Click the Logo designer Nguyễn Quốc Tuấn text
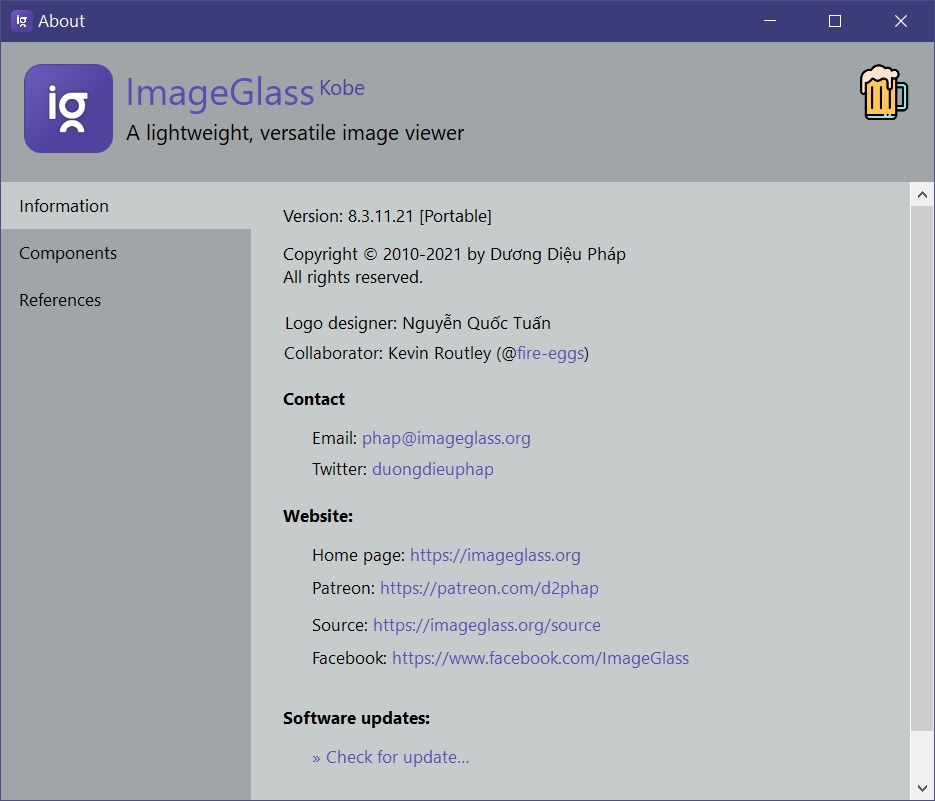The image size is (935, 801). click(417, 323)
